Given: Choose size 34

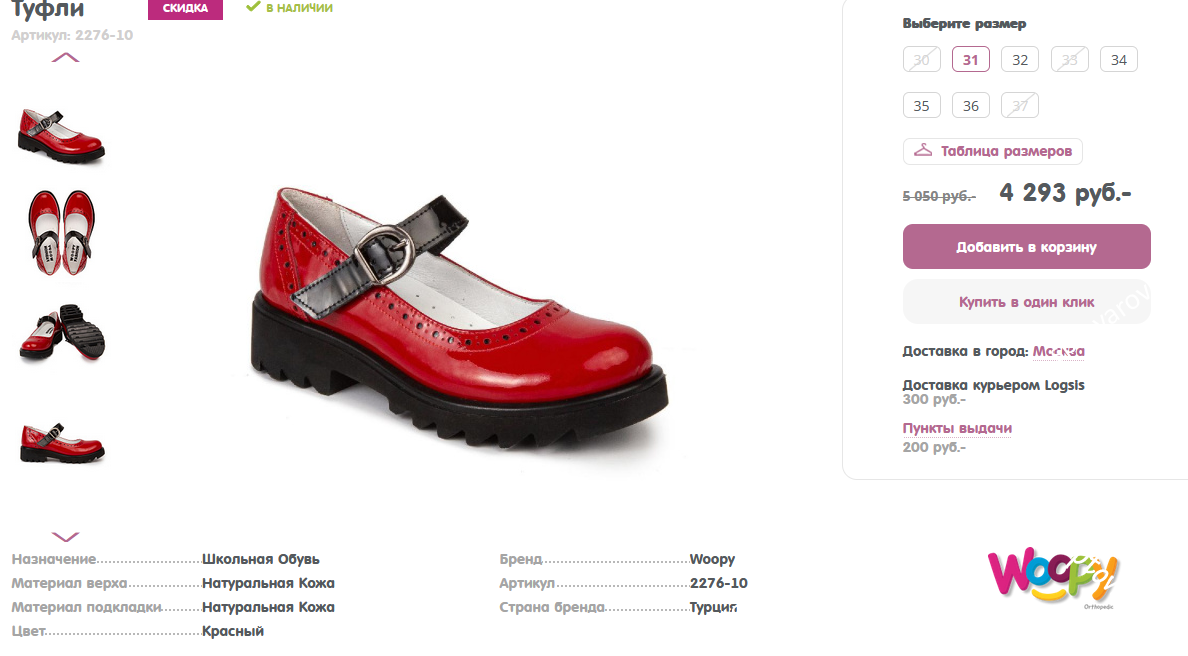Looking at the screenshot, I should [1118, 60].
